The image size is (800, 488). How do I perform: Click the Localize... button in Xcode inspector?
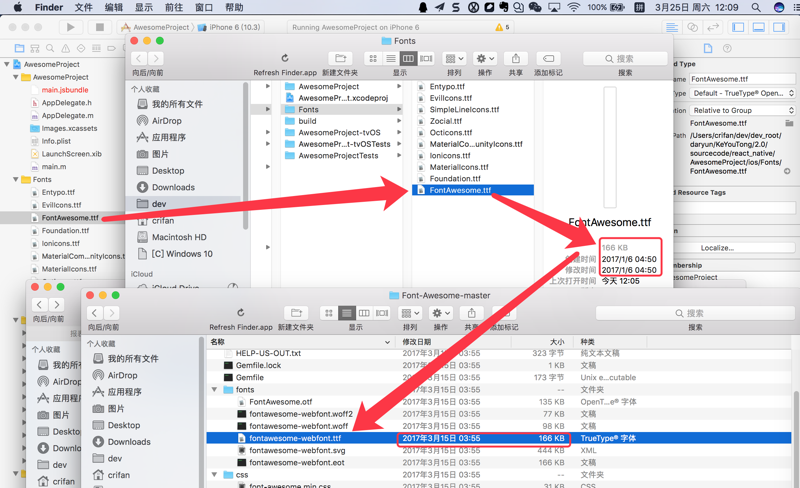click(x=717, y=248)
